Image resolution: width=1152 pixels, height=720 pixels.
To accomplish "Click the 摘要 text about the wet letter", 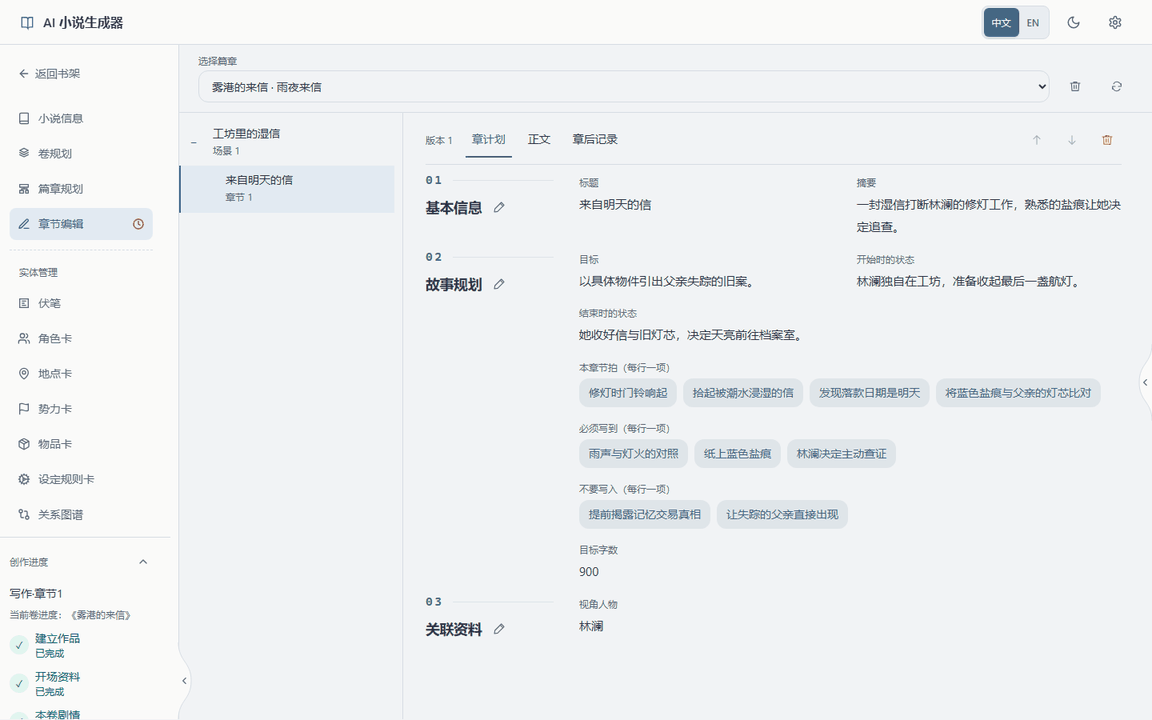I will [989, 216].
